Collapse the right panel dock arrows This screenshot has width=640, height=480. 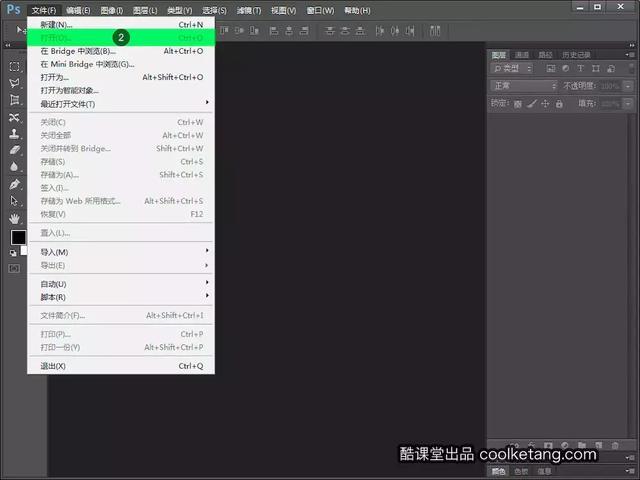[631, 45]
